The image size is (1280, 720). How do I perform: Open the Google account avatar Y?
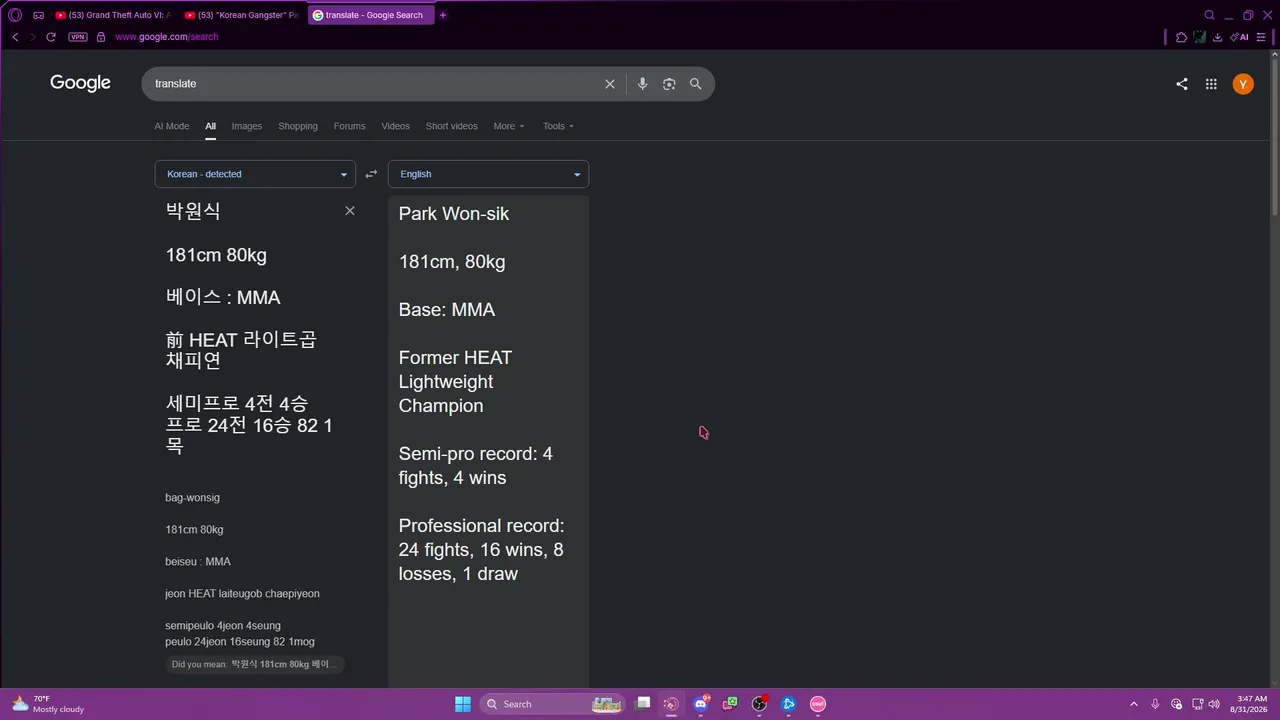1243,84
